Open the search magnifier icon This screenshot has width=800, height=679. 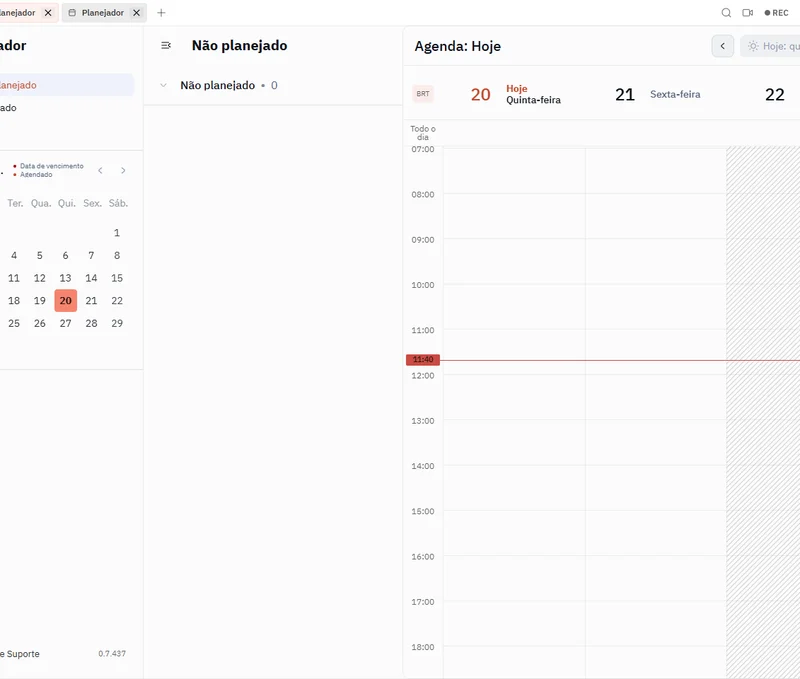click(726, 13)
